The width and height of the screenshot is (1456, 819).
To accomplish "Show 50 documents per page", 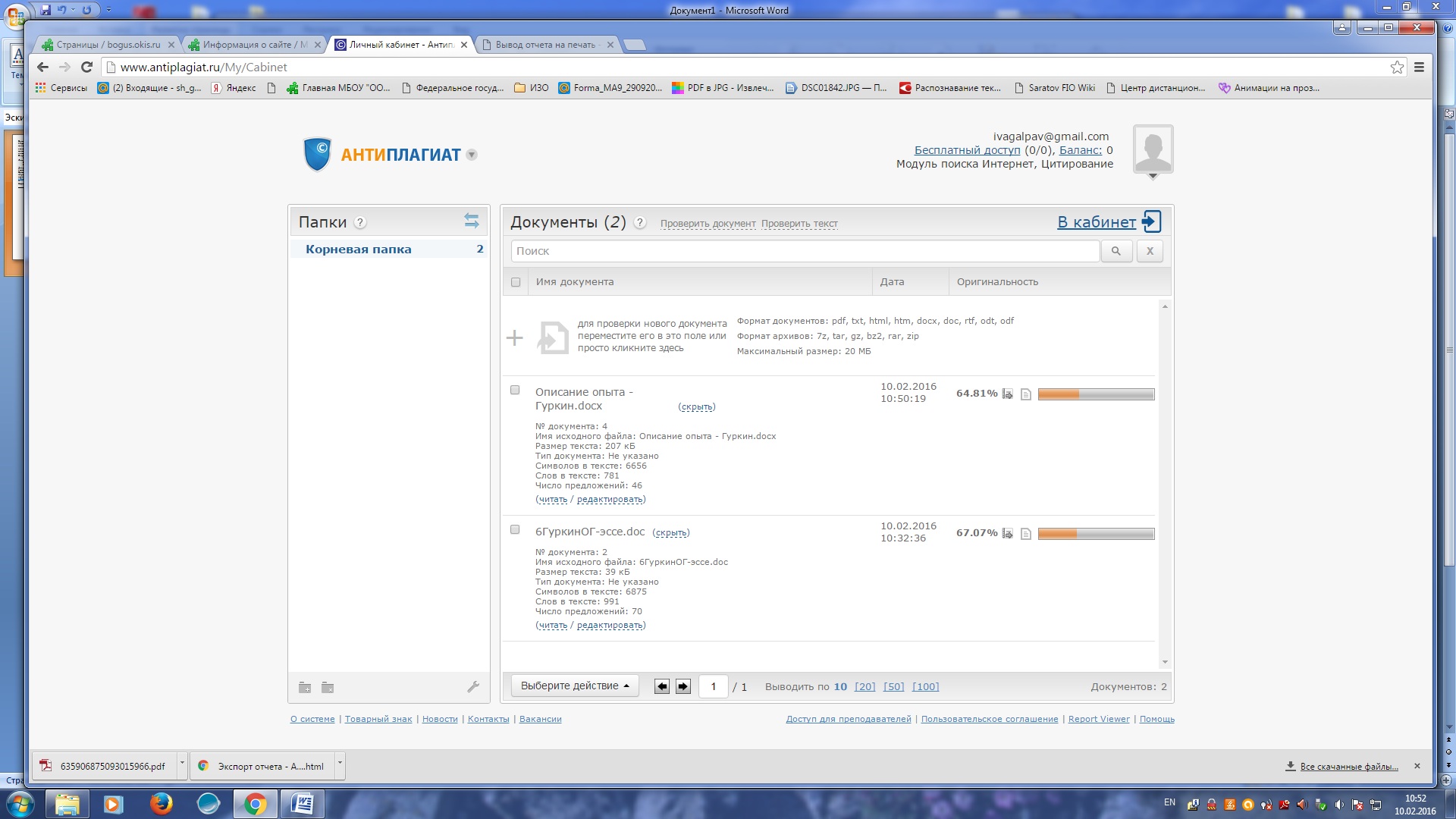I will coord(893,687).
